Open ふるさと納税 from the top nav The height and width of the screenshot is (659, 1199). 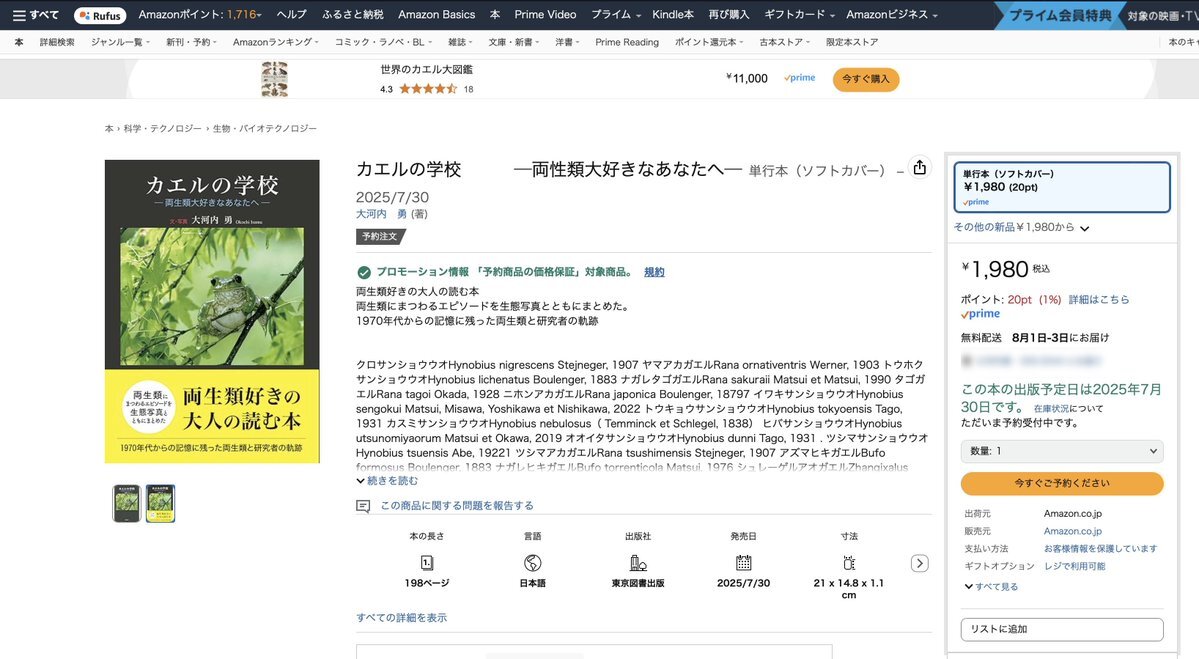click(353, 15)
